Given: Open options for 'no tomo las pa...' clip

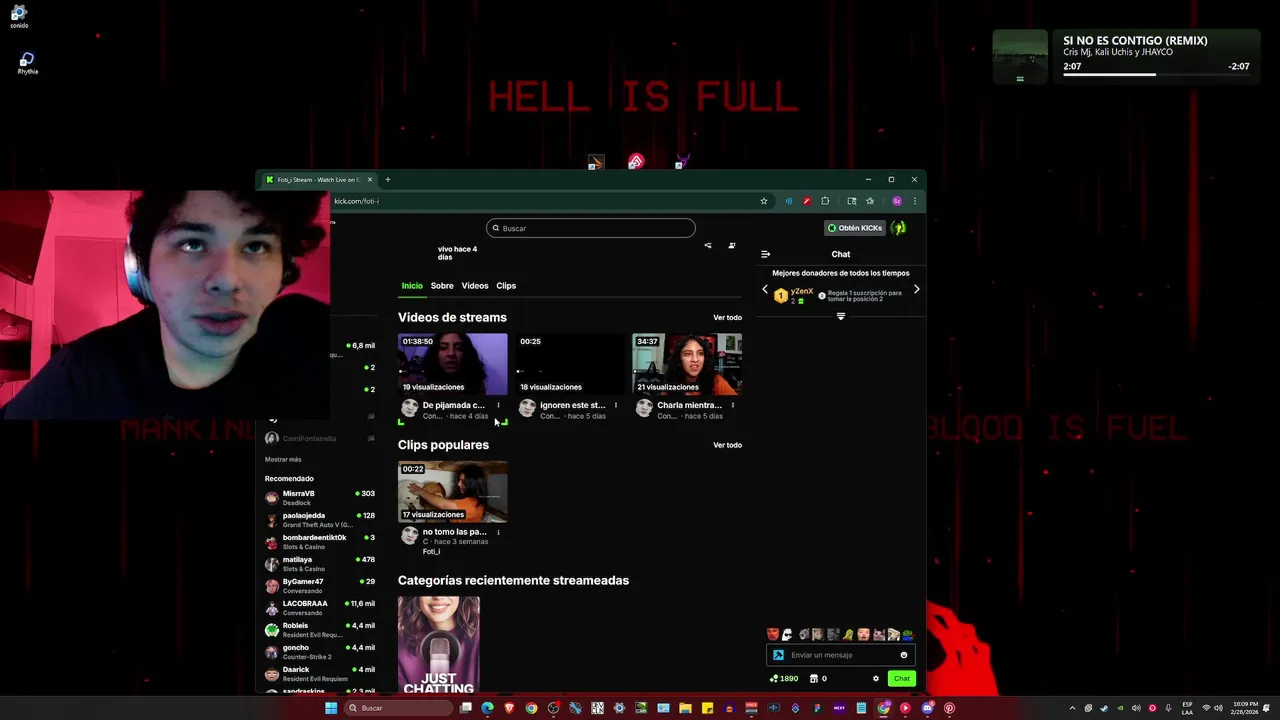Looking at the screenshot, I should [498, 532].
